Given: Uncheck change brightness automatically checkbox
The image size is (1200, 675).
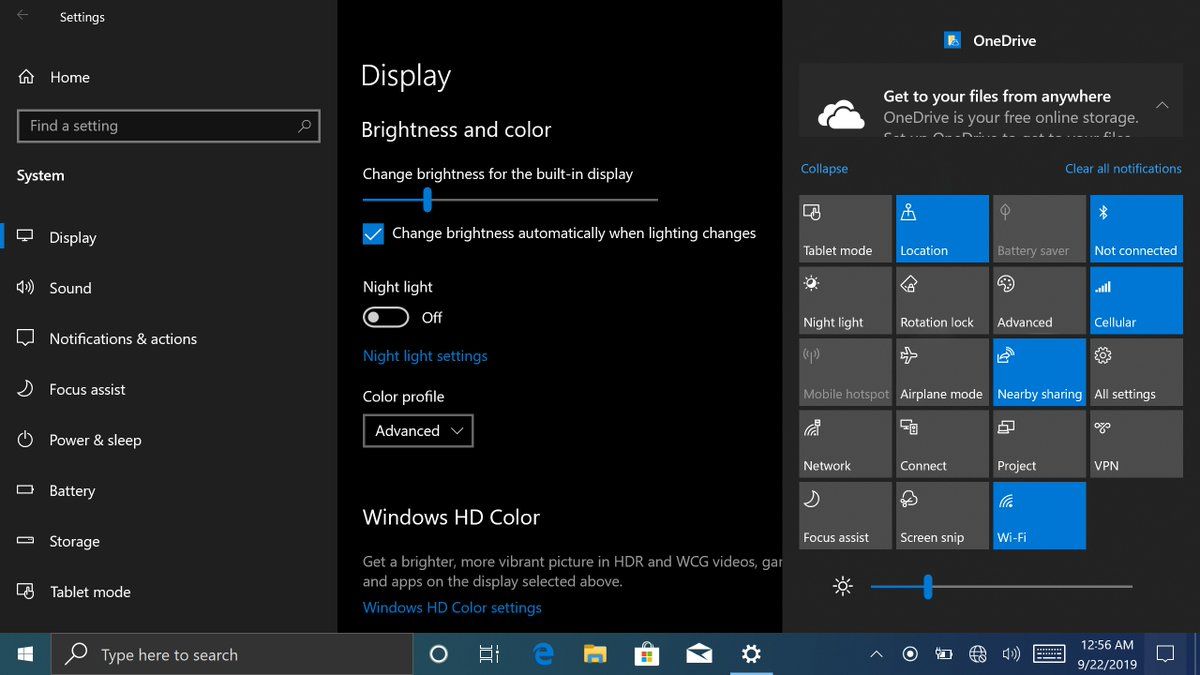Looking at the screenshot, I should pyautogui.click(x=373, y=234).
